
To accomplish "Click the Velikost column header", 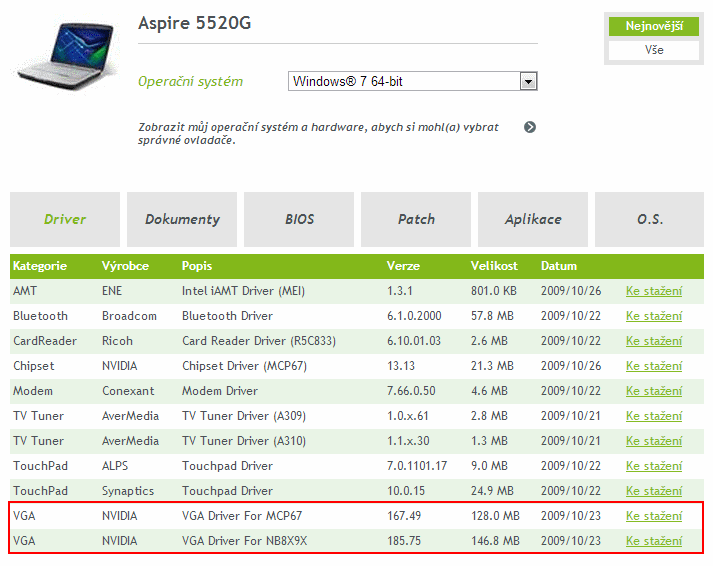I will pos(494,266).
